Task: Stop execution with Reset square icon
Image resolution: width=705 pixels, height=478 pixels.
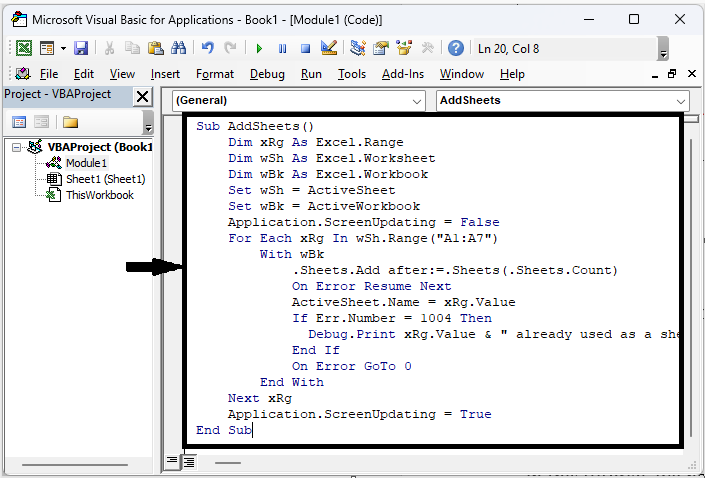Action: click(x=305, y=49)
